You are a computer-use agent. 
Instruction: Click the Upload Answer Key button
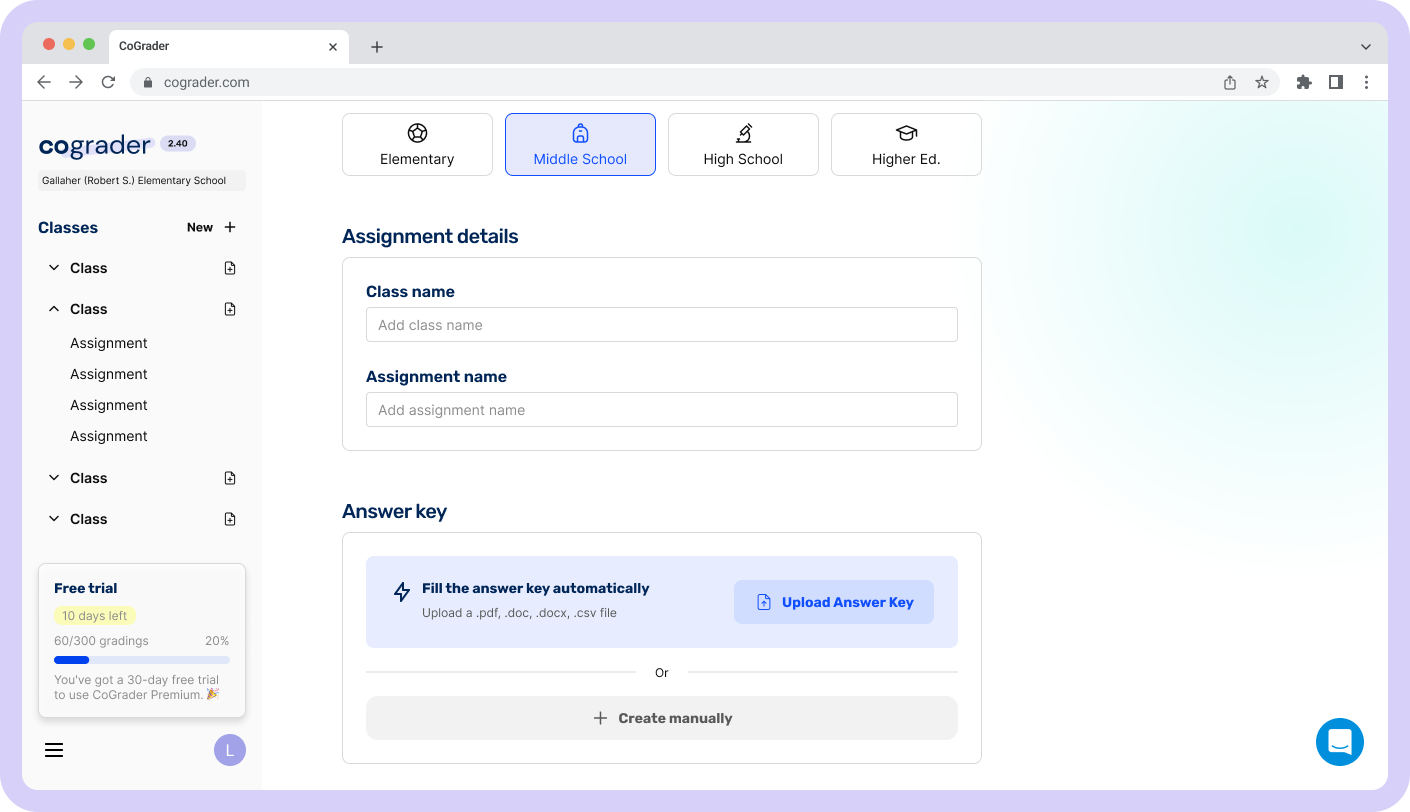pos(833,602)
